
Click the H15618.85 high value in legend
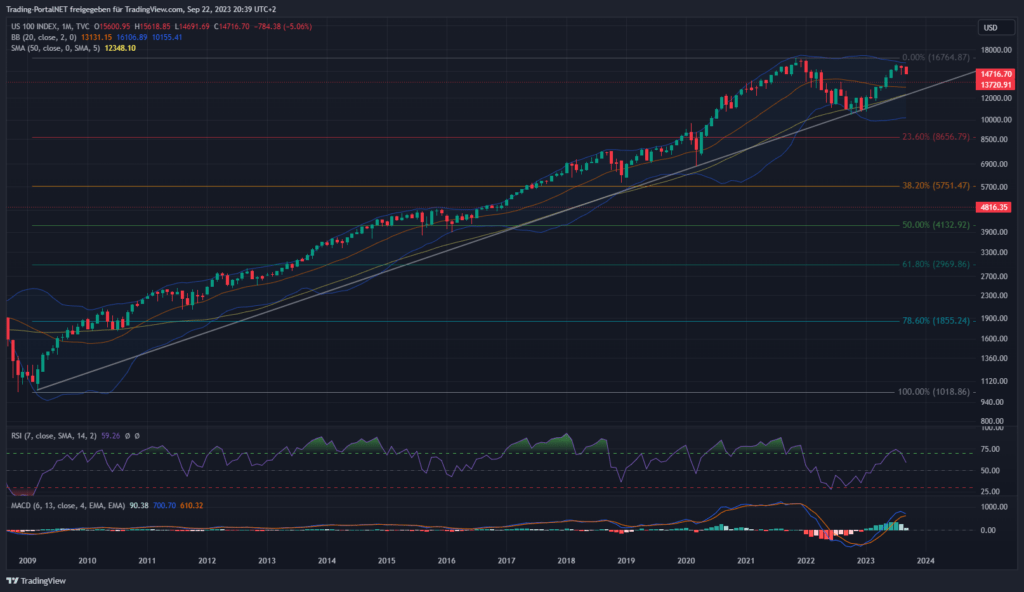pos(153,27)
